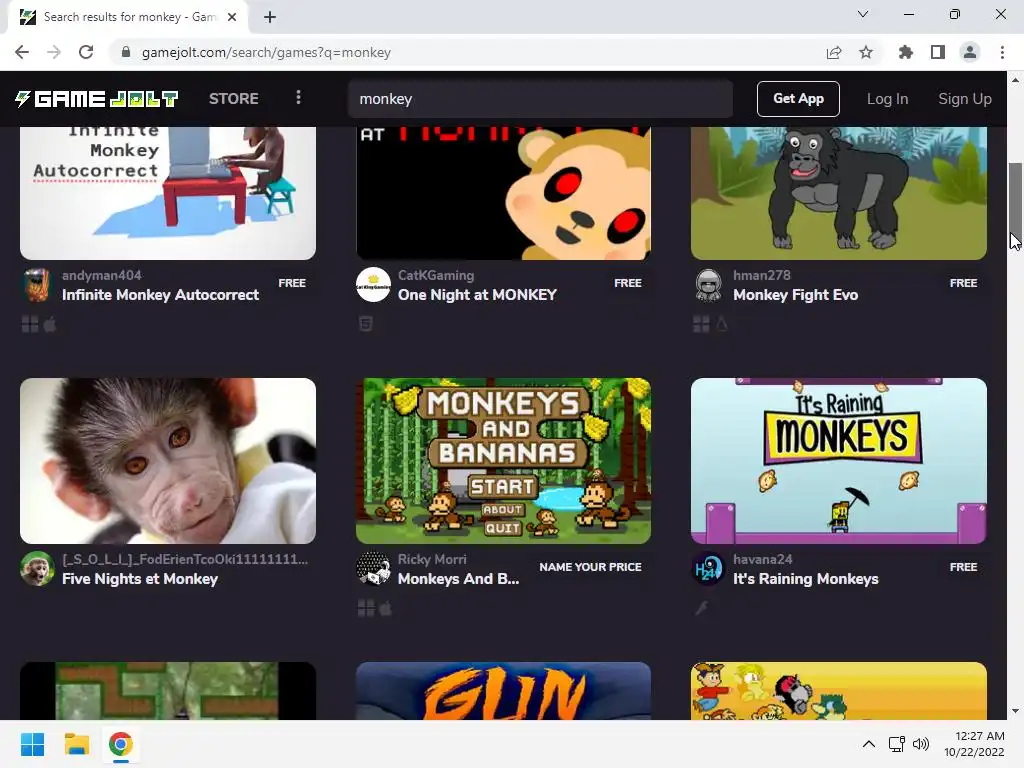Open the Chrome profile avatar
1024x768 pixels.
point(970,52)
